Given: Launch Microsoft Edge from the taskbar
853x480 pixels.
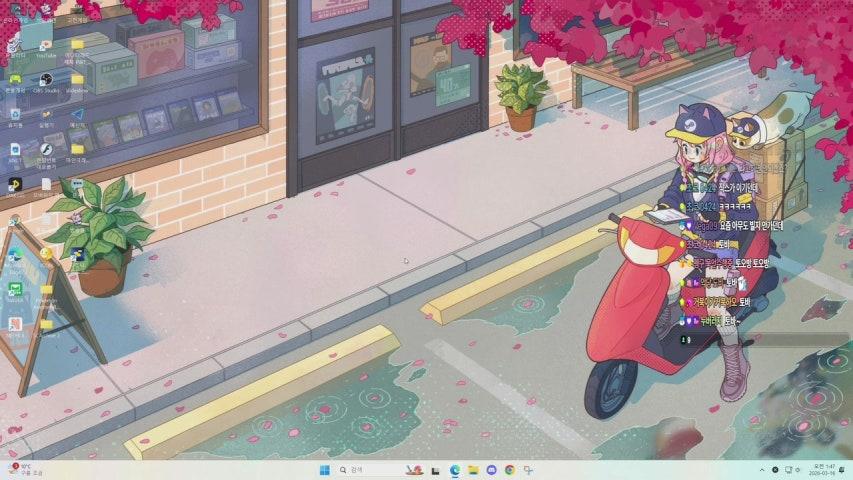Looking at the screenshot, I should coord(454,470).
